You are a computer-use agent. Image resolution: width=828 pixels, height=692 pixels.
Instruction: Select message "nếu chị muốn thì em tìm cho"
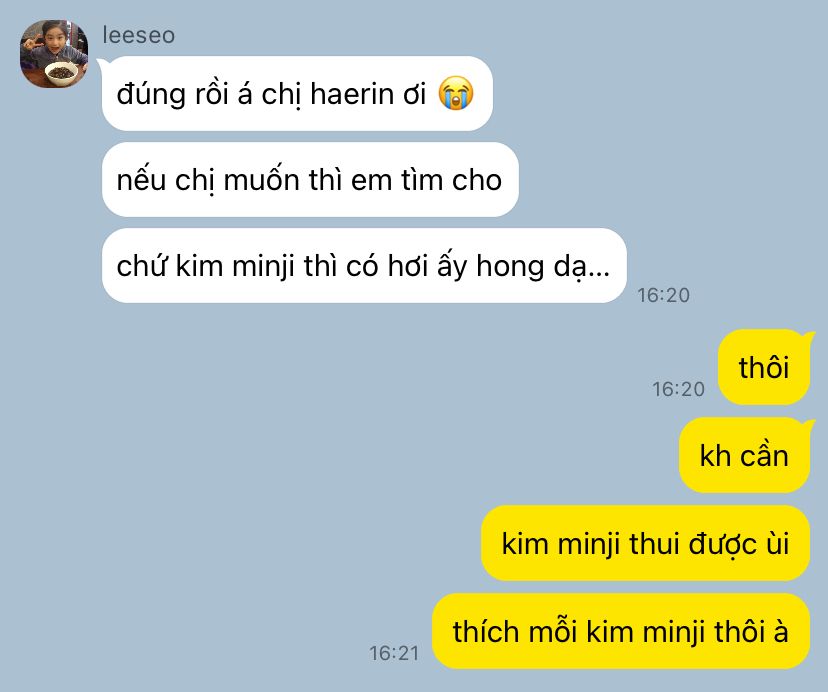coord(310,180)
